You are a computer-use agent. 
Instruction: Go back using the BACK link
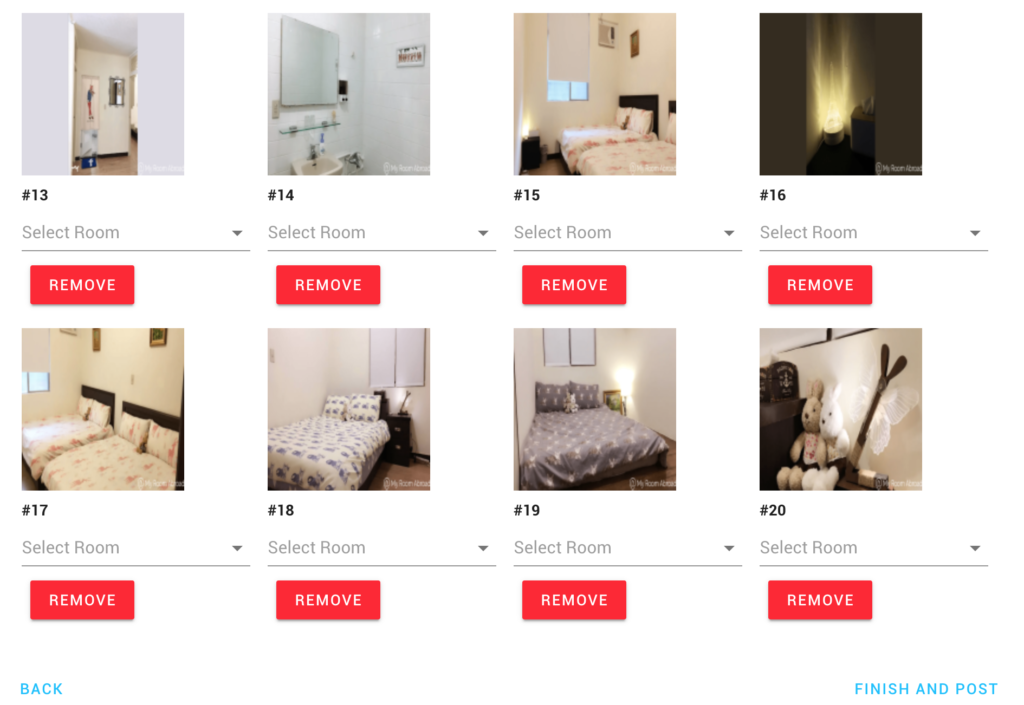[x=42, y=689]
